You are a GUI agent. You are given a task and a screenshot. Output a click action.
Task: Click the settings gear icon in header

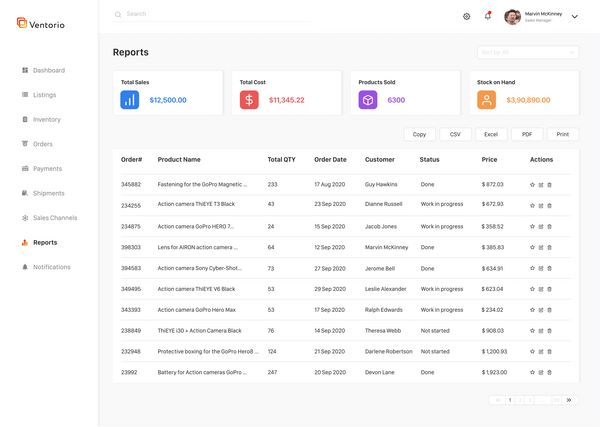(466, 16)
